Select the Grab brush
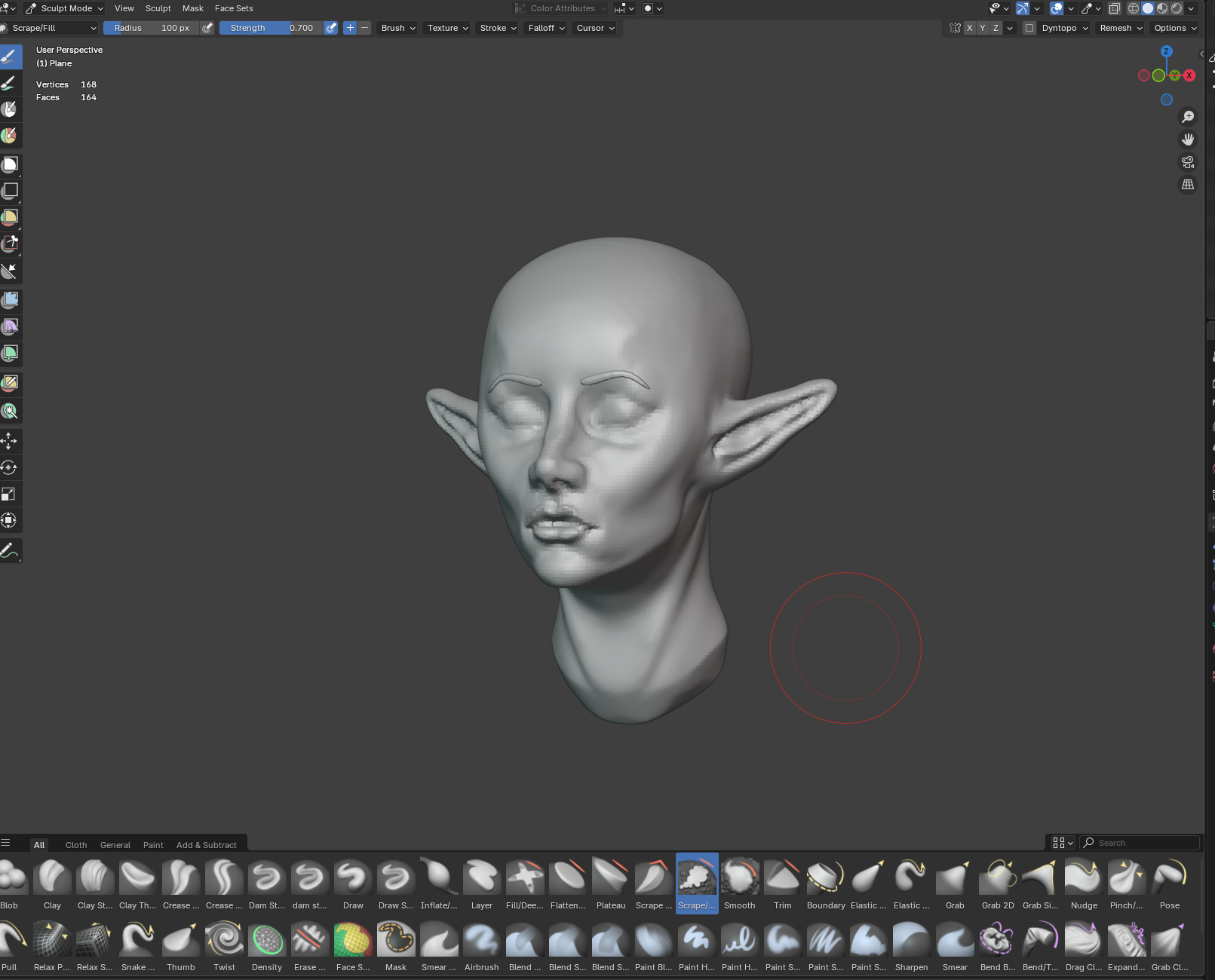This screenshot has height=980, width=1215. (955, 884)
